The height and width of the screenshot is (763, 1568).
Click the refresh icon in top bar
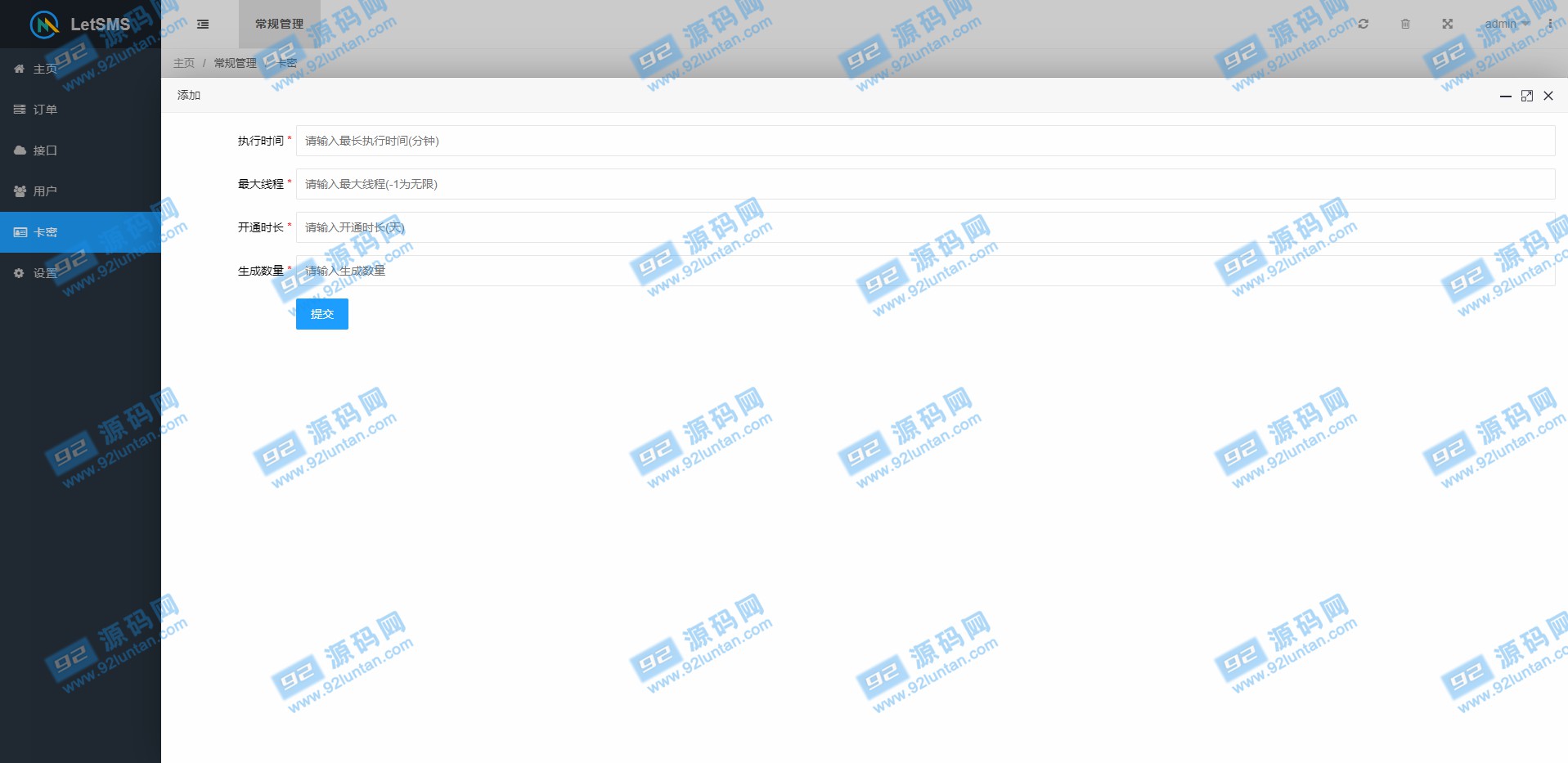[1363, 24]
